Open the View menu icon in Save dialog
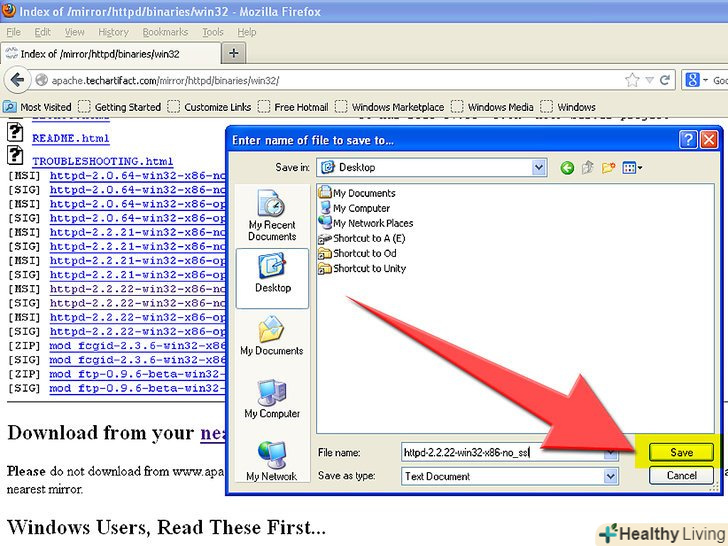 click(x=632, y=168)
